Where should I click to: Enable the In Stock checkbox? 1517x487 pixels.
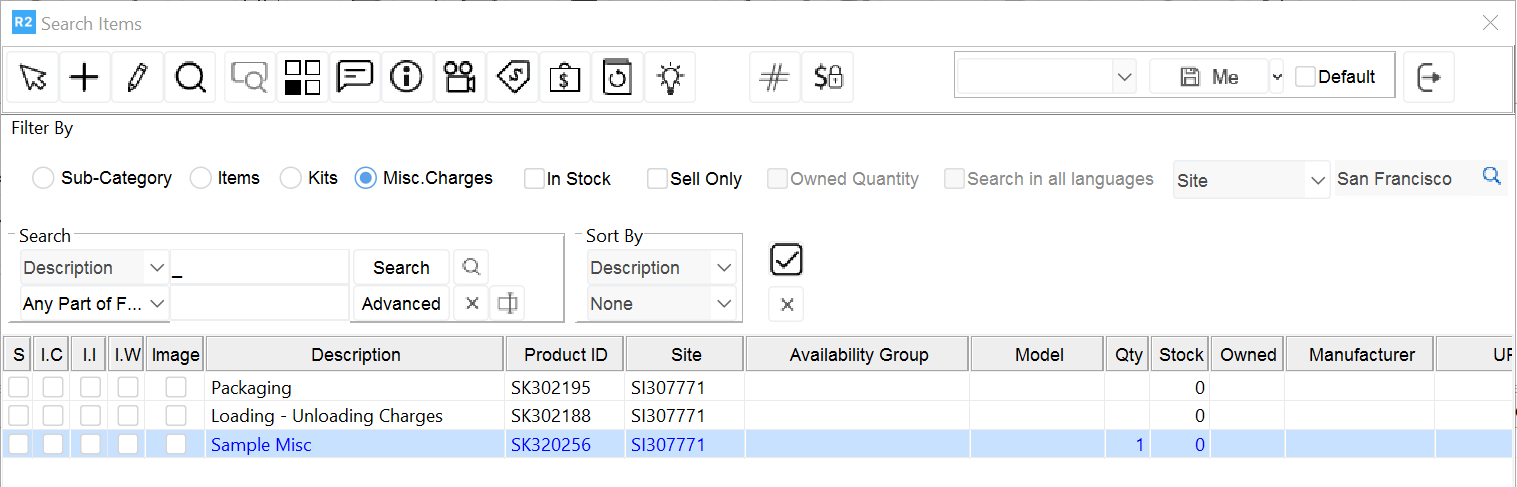pyautogui.click(x=535, y=179)
